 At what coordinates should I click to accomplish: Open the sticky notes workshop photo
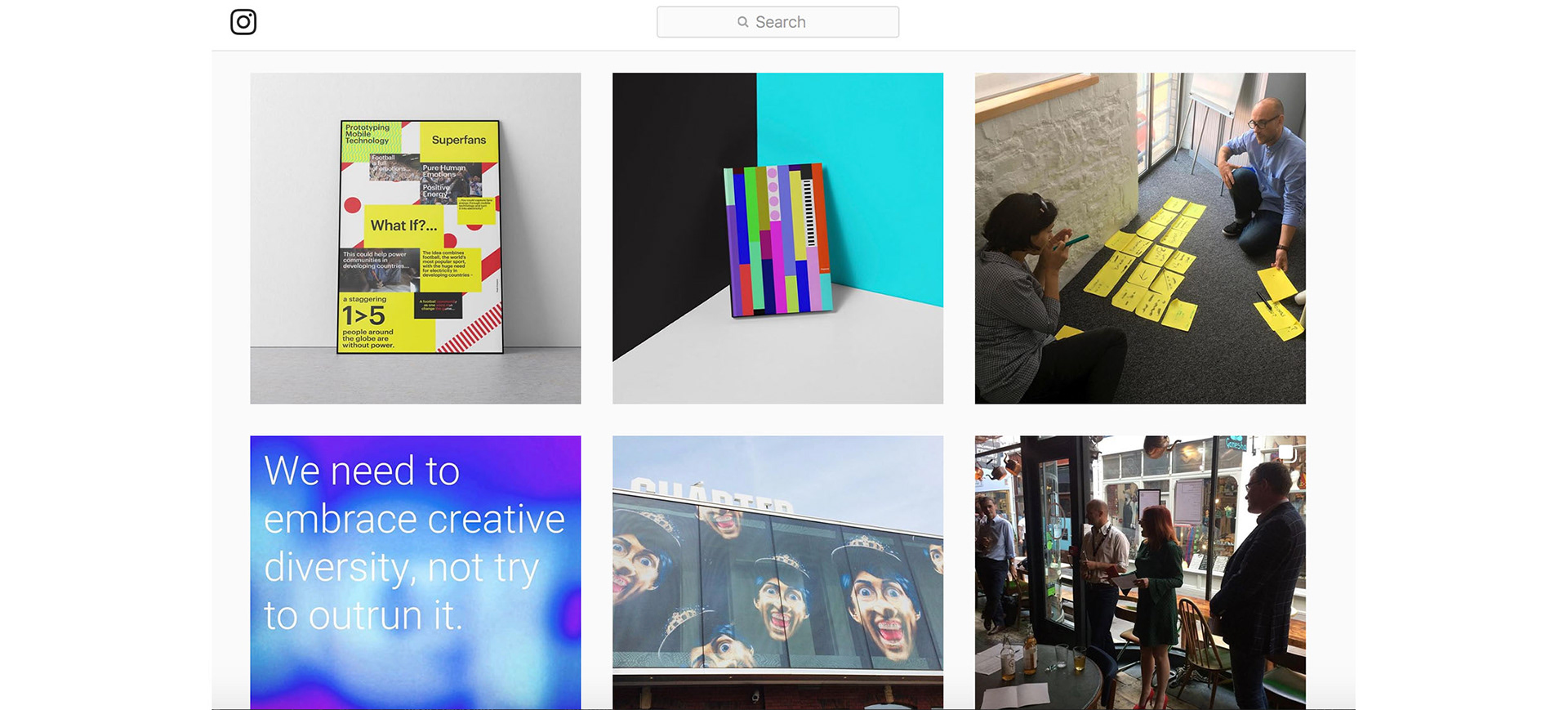tap(1140, 239)
